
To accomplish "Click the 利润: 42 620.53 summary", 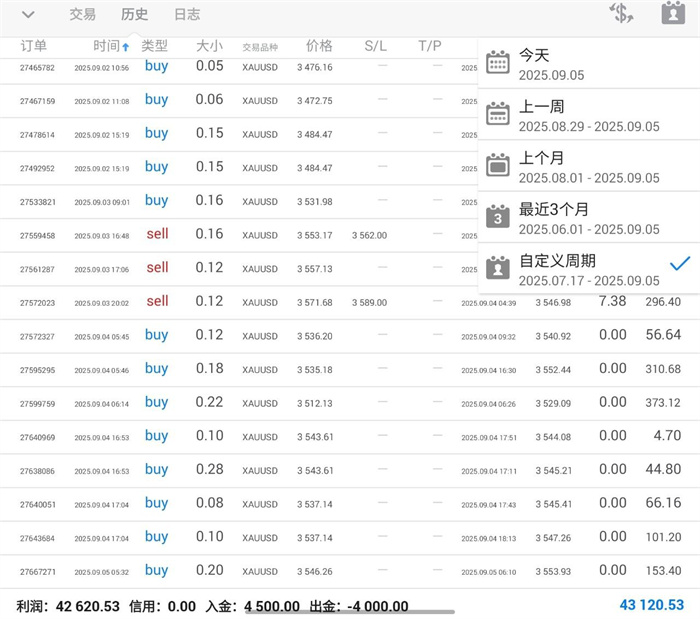I will (x=68, y=606).
